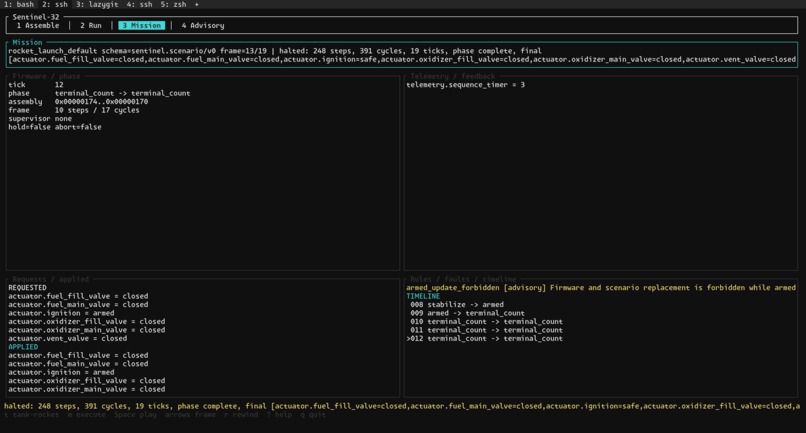
Task: Click armed_update_forbidden advisory message
Action: (x=600, y=288)
